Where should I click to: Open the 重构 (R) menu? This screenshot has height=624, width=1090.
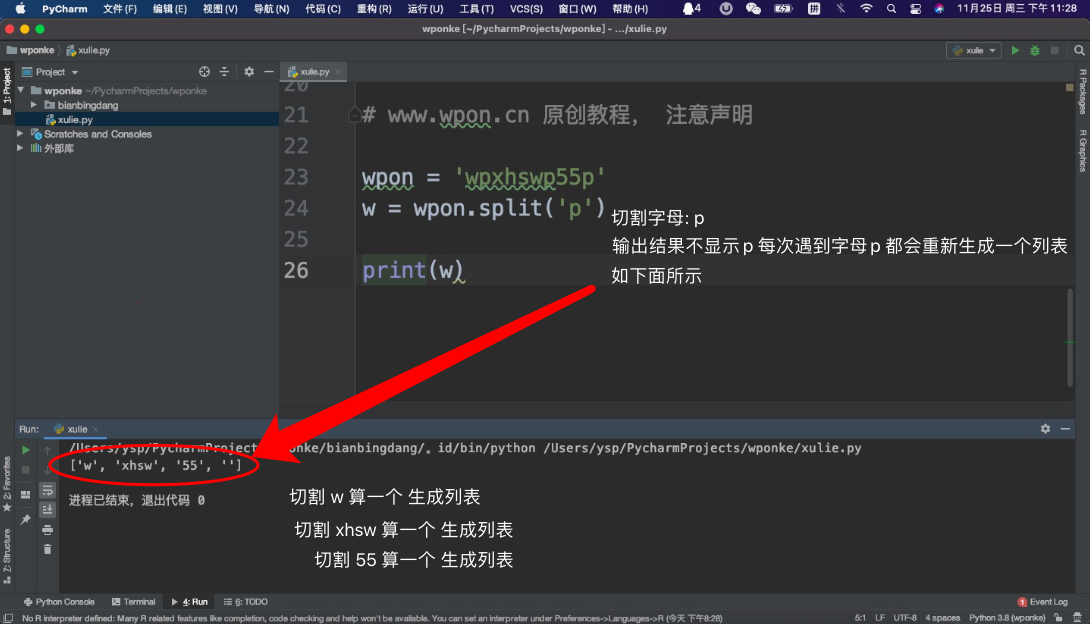click(x=374, y=9)
